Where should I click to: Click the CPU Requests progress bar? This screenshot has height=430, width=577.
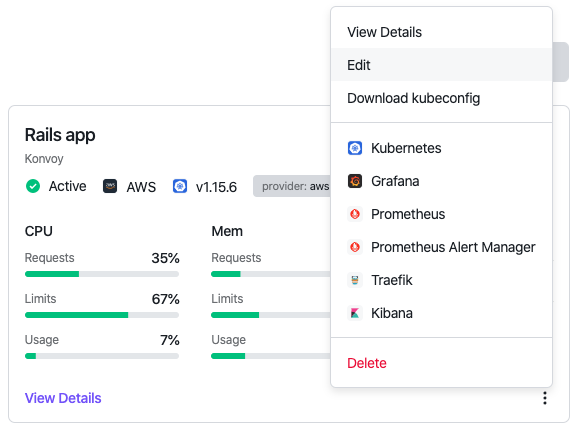(102, 274)
